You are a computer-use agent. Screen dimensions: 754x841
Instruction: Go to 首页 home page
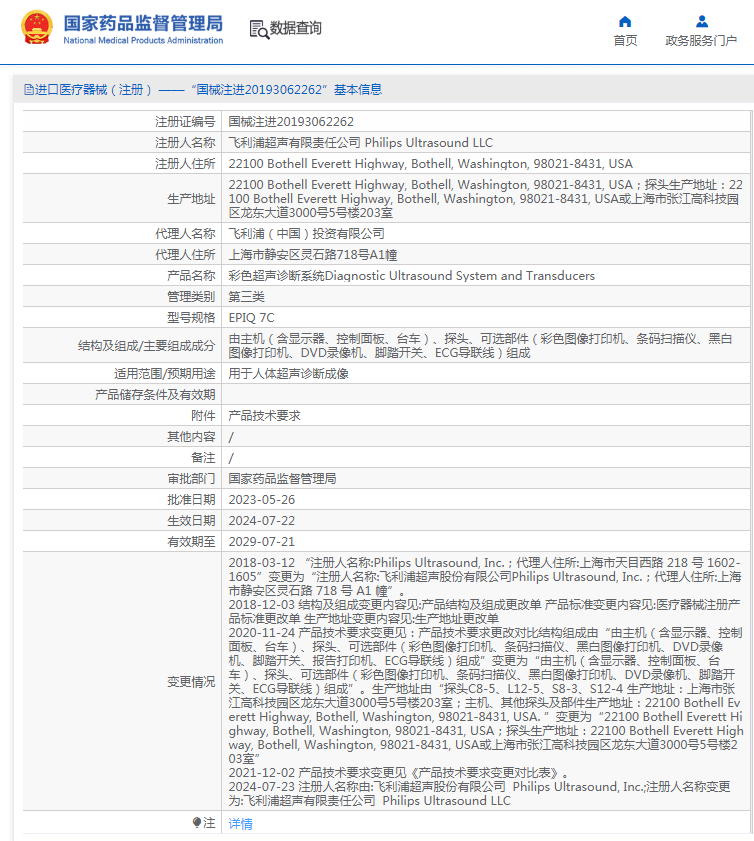[625, 41]
